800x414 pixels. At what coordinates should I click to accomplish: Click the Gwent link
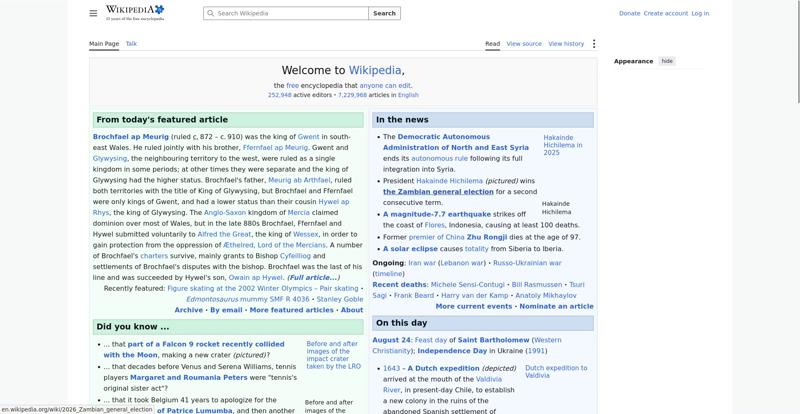(x=309, y=137)
